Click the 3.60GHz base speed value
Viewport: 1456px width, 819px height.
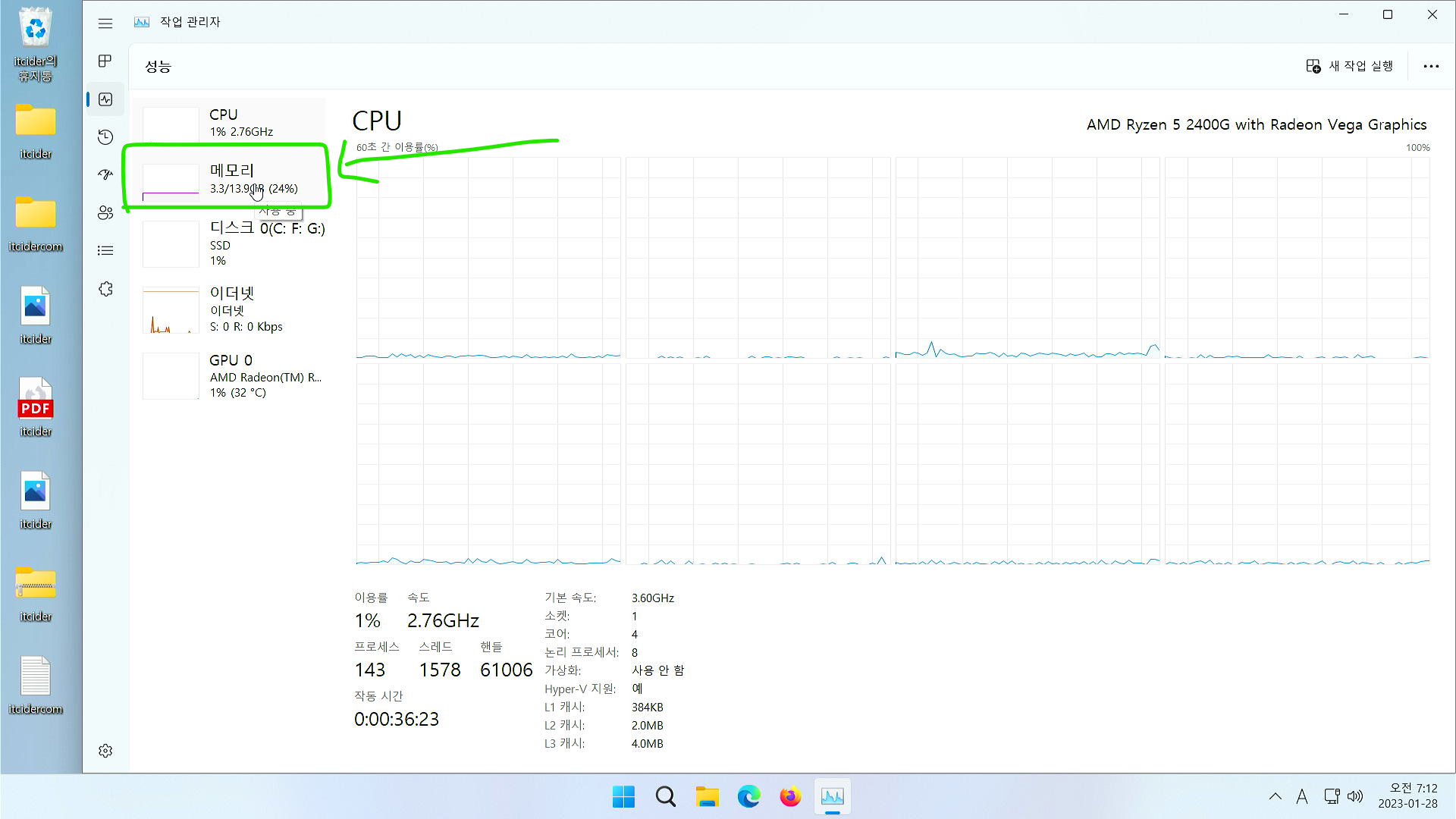[653, 598]
